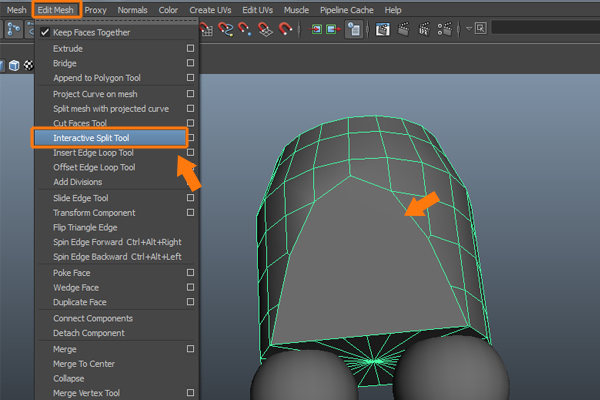
Task: Click the last clapperboard render icon
Action: pyautogui.click(x=444, y=29)
